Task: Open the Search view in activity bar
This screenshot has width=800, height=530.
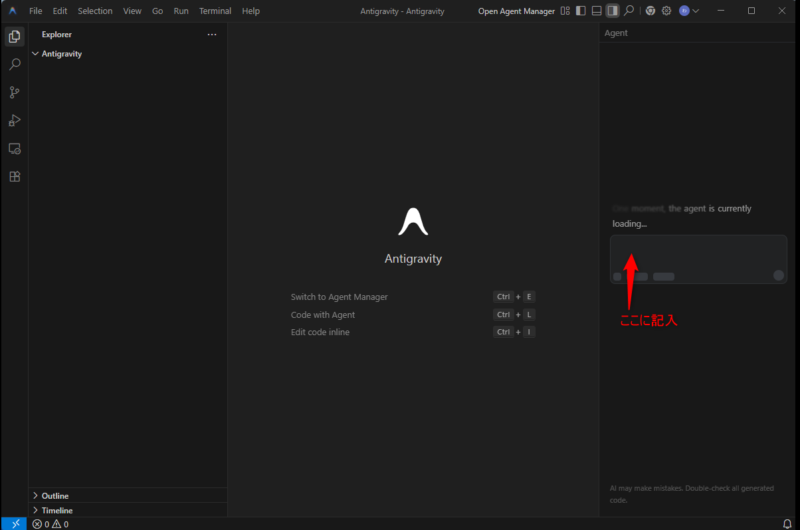Action: point(14,64)
